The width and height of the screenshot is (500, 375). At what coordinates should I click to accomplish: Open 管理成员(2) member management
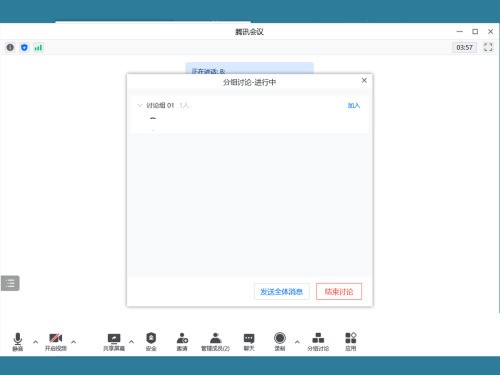[x=215, y=341]
